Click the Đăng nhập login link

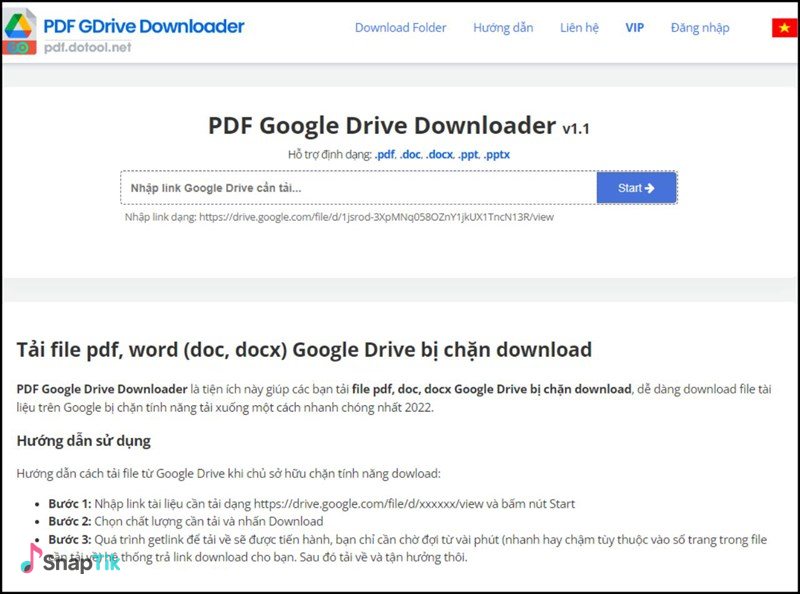[700, 28]
